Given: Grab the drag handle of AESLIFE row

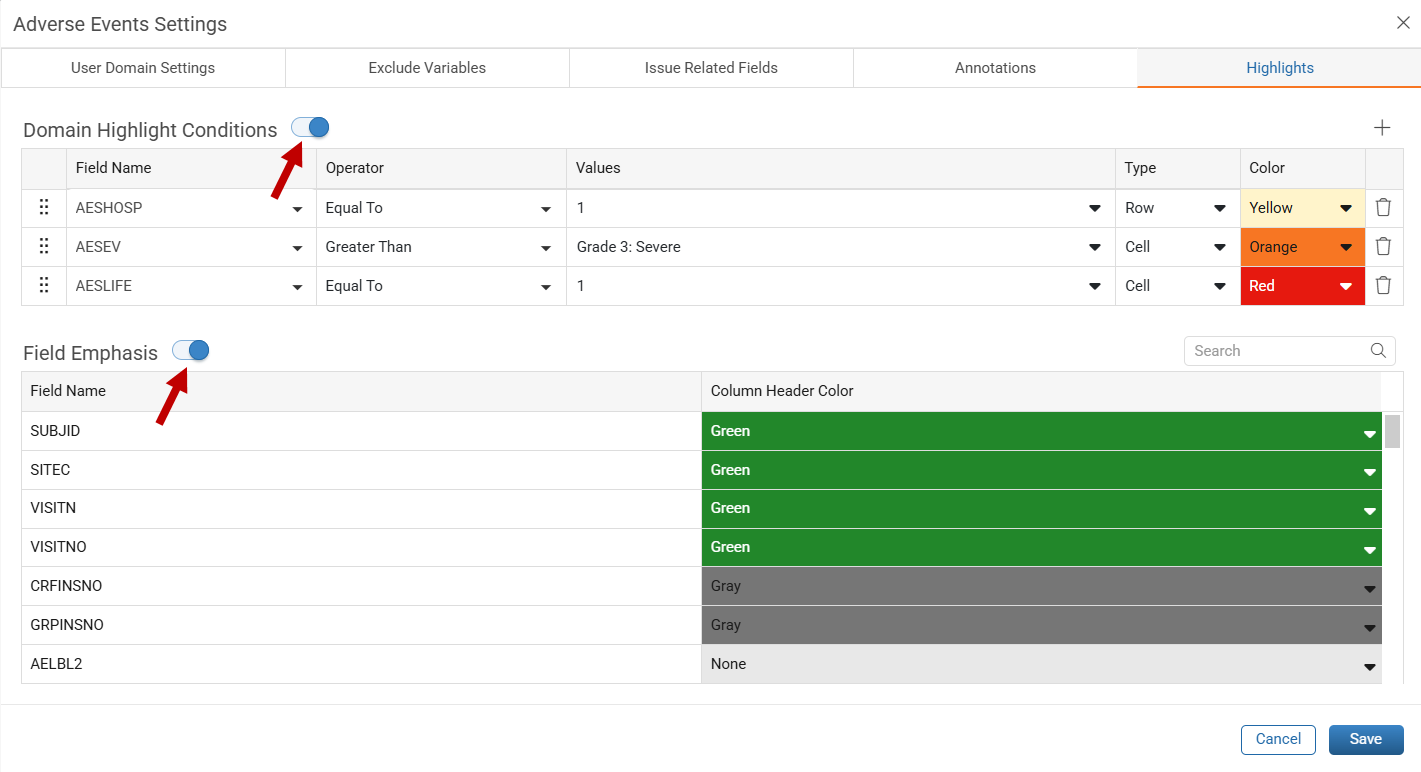Looking at the screenshot, I should coord(44,286).
